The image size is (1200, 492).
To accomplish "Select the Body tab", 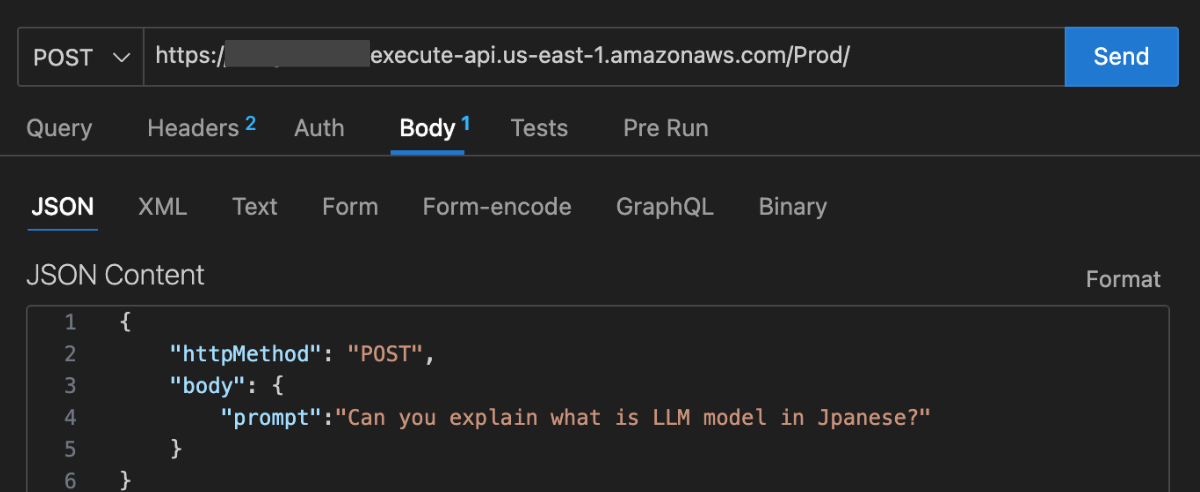I will (428, 128).
